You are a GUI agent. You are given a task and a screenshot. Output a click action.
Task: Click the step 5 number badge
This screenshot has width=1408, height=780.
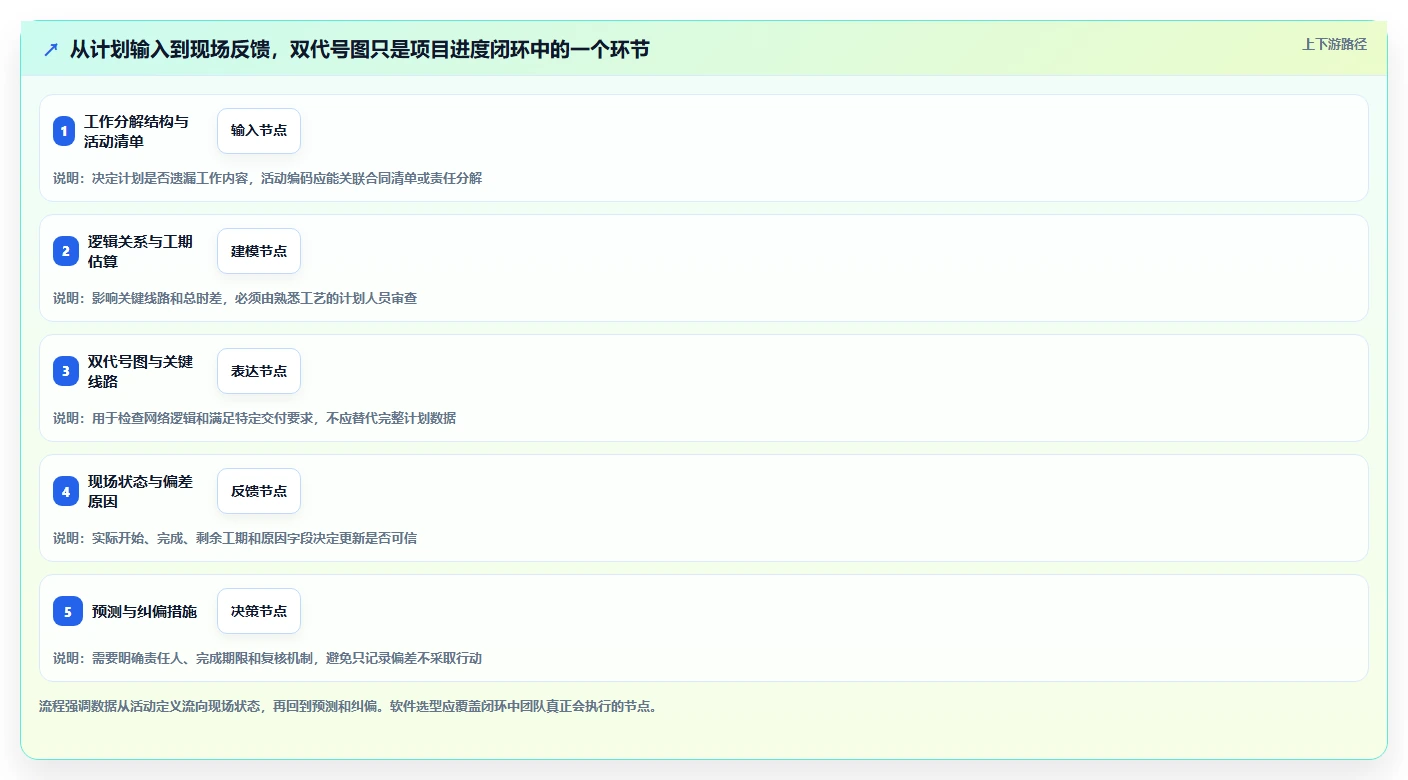tap(68, 611)
